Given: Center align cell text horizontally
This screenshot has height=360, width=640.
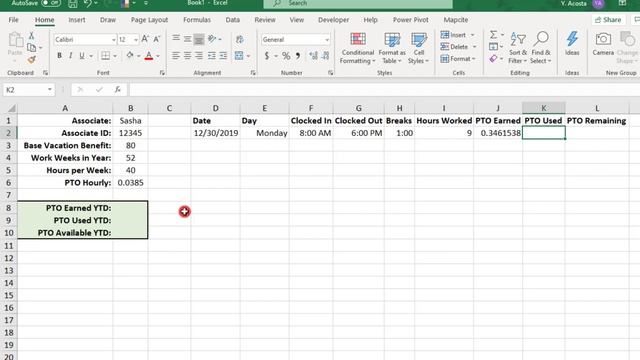Looking at the screenshot, I should pos(187,56).
